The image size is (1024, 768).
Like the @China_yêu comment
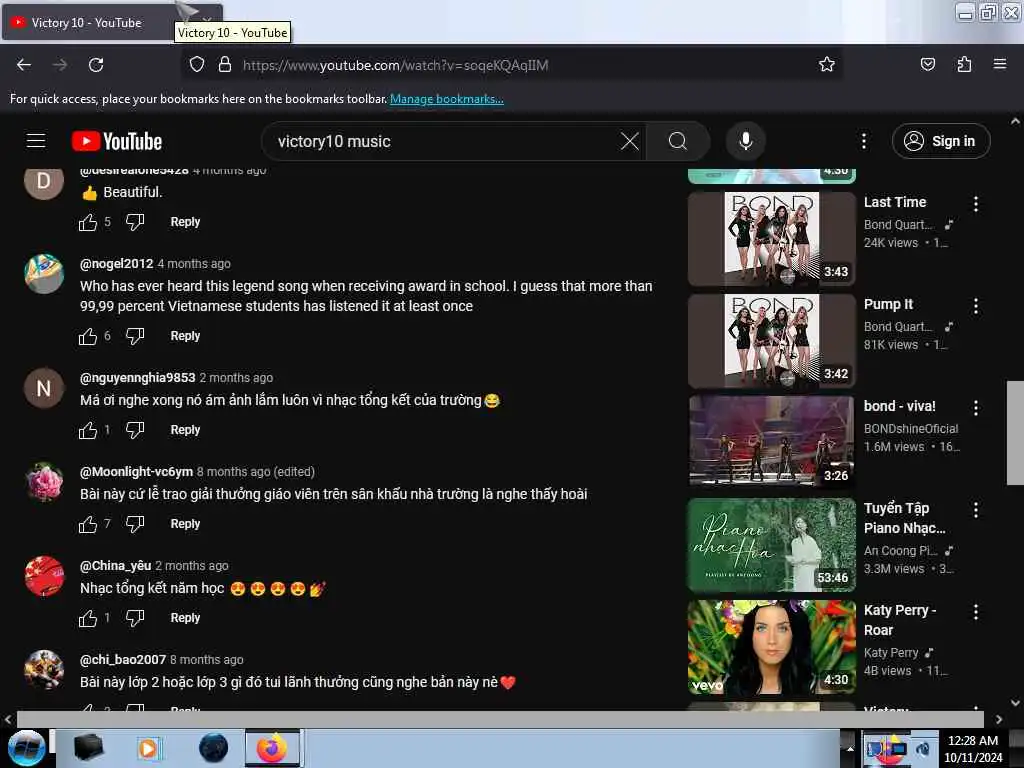(88, 618)
